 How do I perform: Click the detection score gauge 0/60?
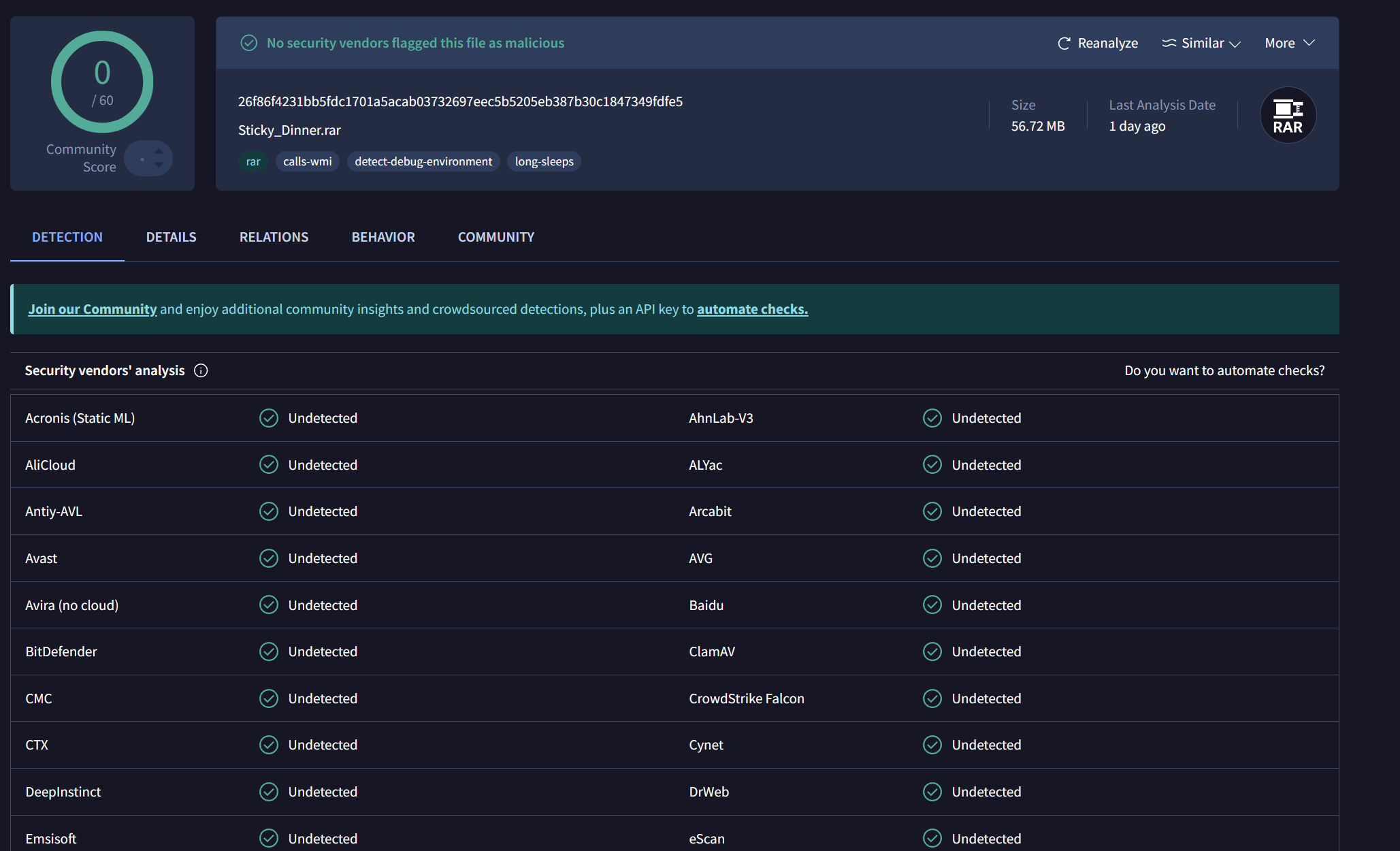pyautogui.click(x=102, y=82)
